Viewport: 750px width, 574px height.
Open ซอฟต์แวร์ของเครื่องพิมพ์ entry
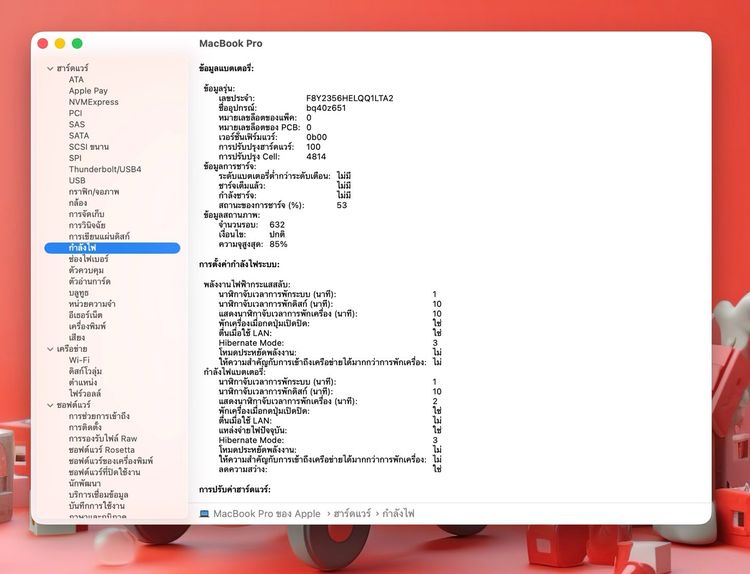(x=110, y=461)
